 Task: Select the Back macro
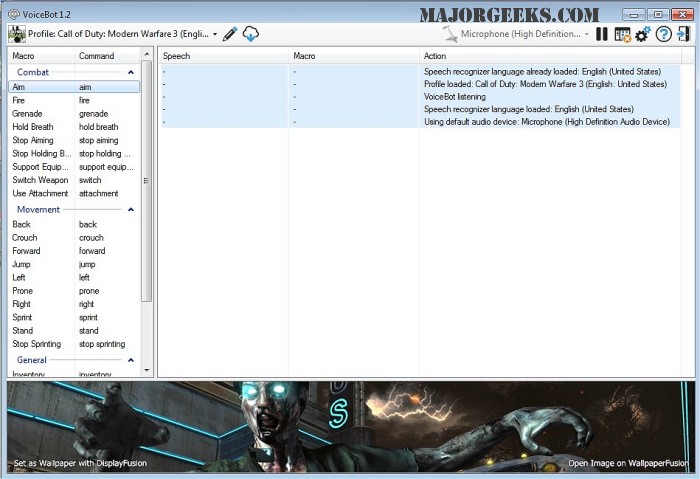pyautogui.click(x=74, y=224)
